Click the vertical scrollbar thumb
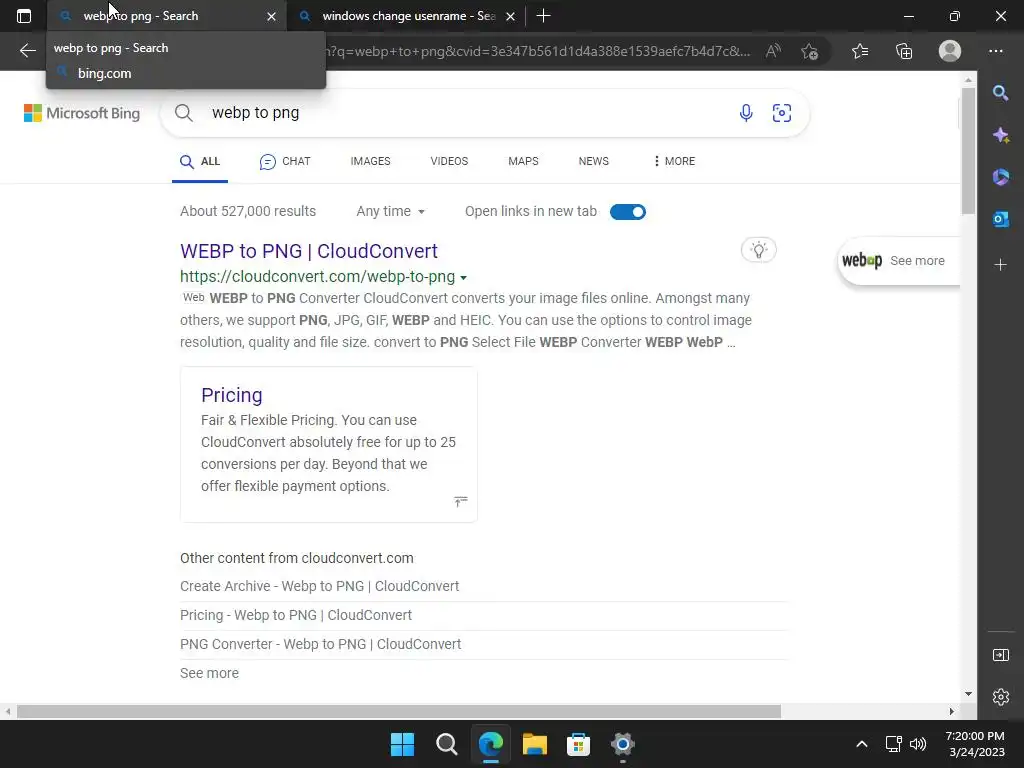1024x768 pixels. 968,150
